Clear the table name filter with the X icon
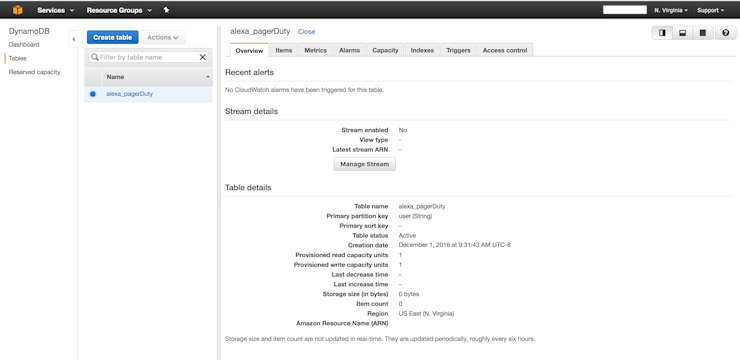Image resolution: width=740 pixels, height=360 pixels. tap(202, 57)
